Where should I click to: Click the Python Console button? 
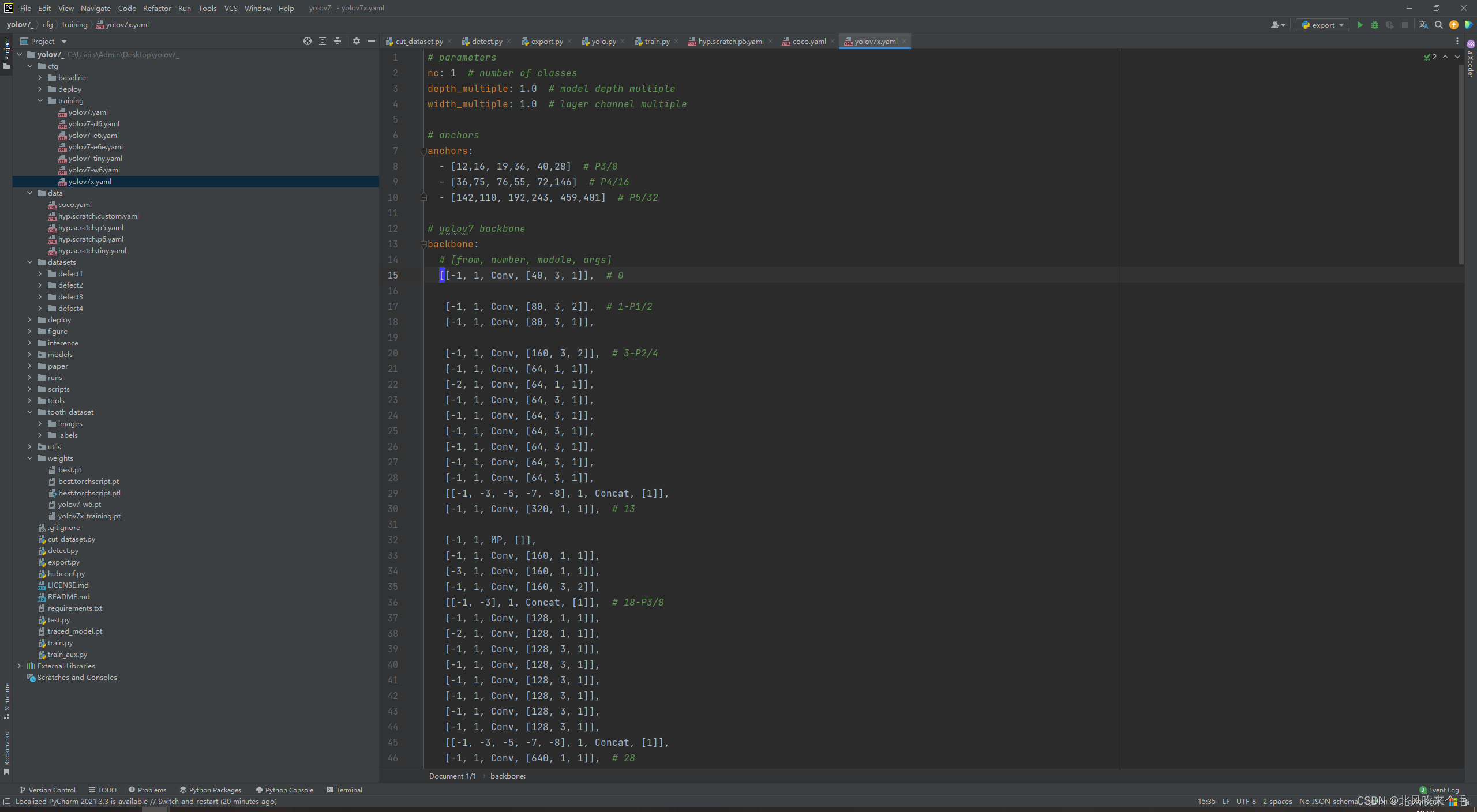coord(284,790)
